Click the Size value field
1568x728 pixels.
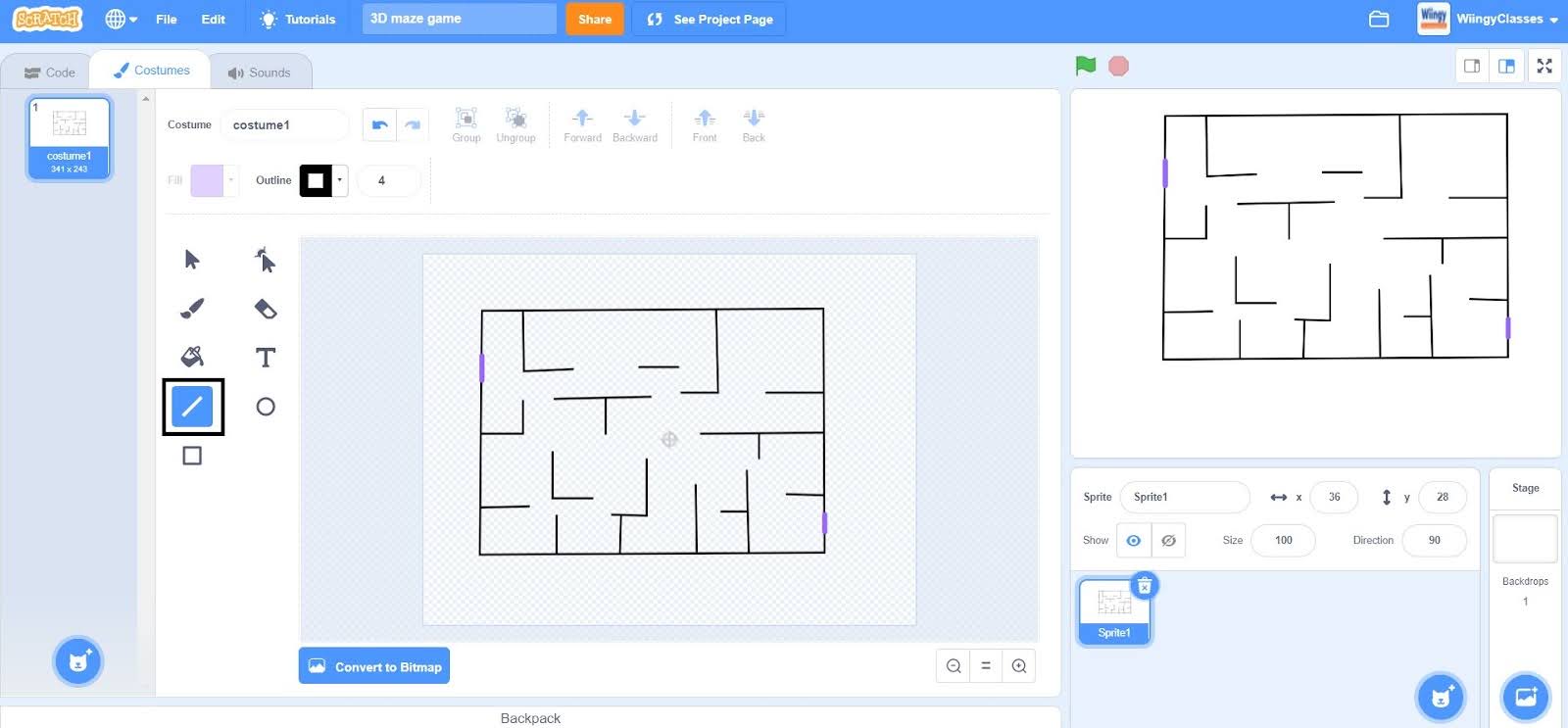coord(1284,540)
